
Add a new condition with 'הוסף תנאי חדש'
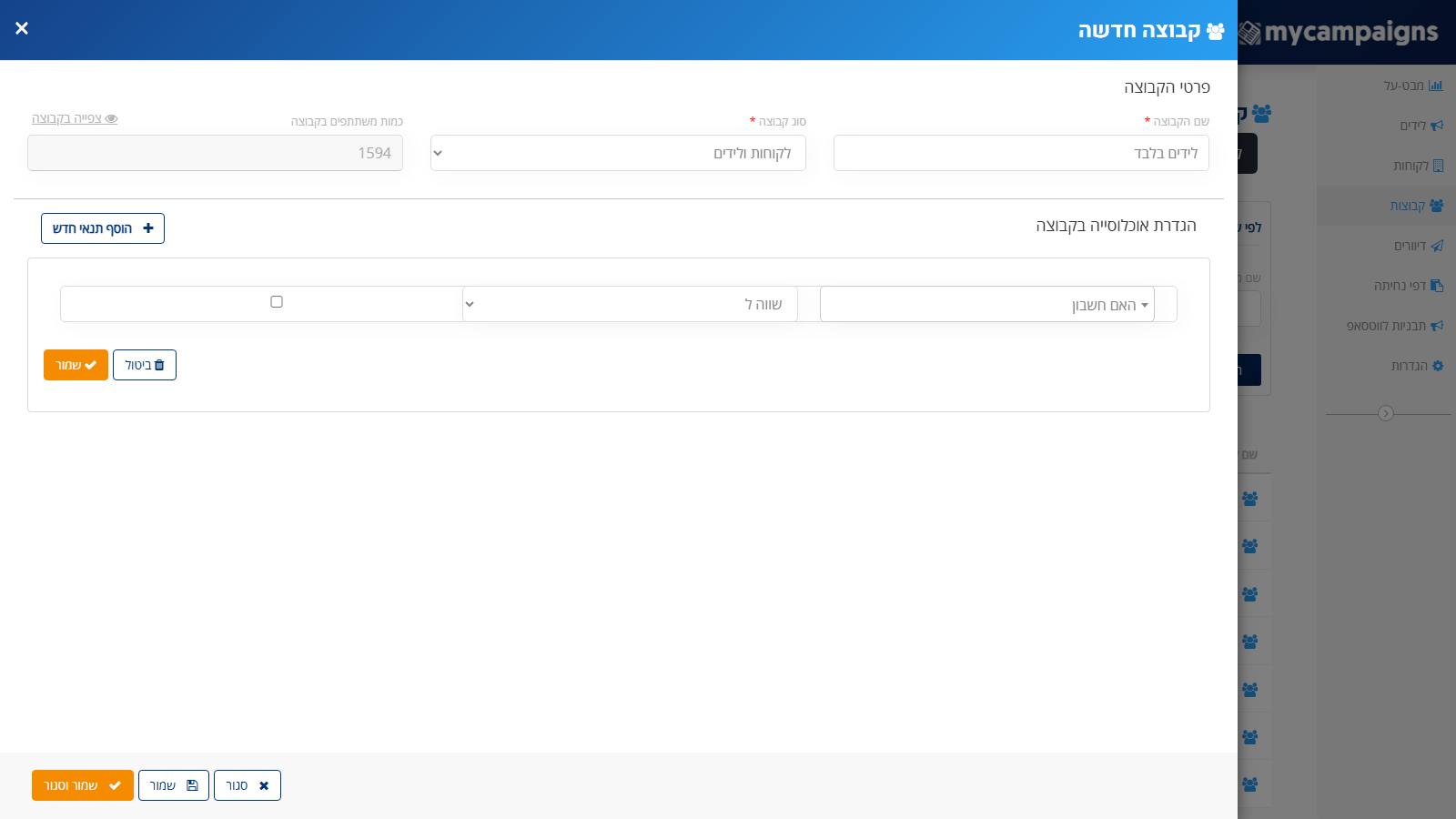(103, 228)
